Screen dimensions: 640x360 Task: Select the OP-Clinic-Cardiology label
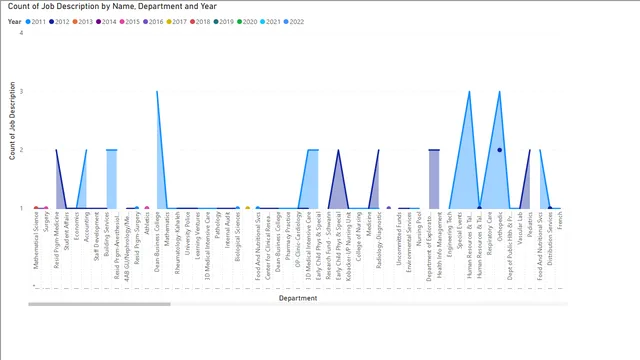pyautogui.click(x=298, y=240)
